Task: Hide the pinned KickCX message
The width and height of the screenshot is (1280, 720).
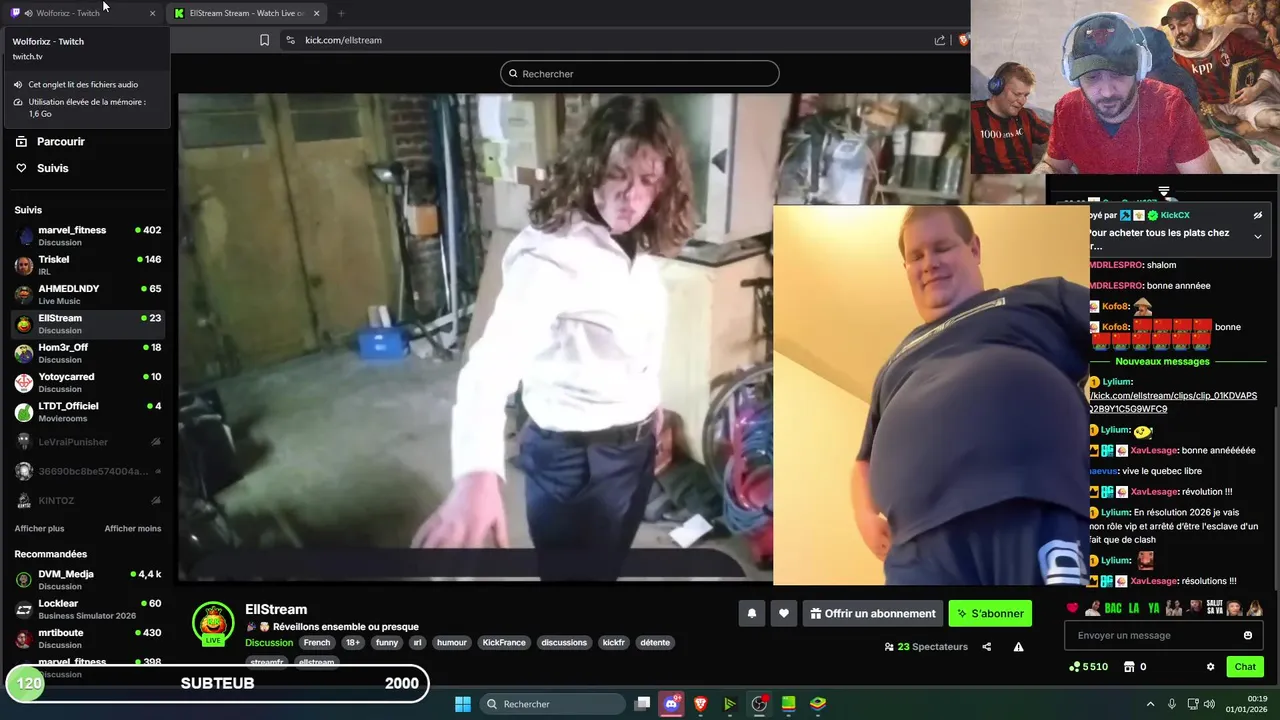Action: (x=1258, y=215)
